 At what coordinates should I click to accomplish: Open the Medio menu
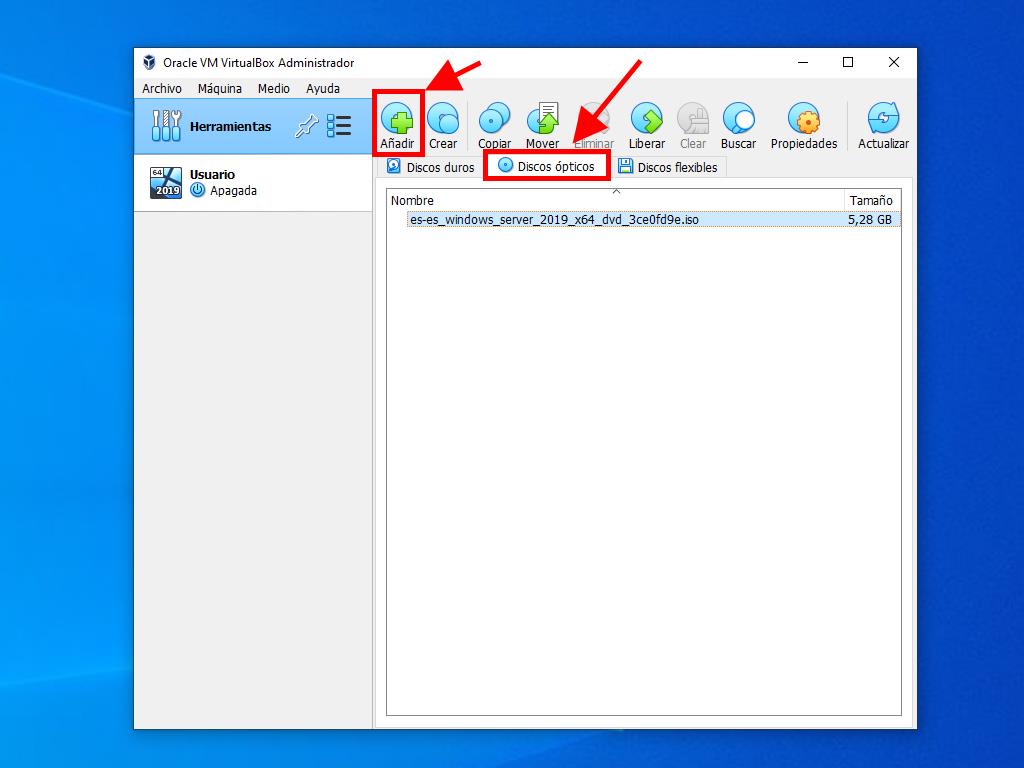(x=274, y=88)
